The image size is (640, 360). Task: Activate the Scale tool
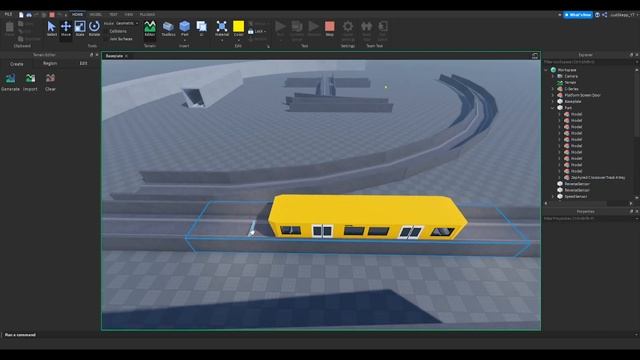point(80,28)
